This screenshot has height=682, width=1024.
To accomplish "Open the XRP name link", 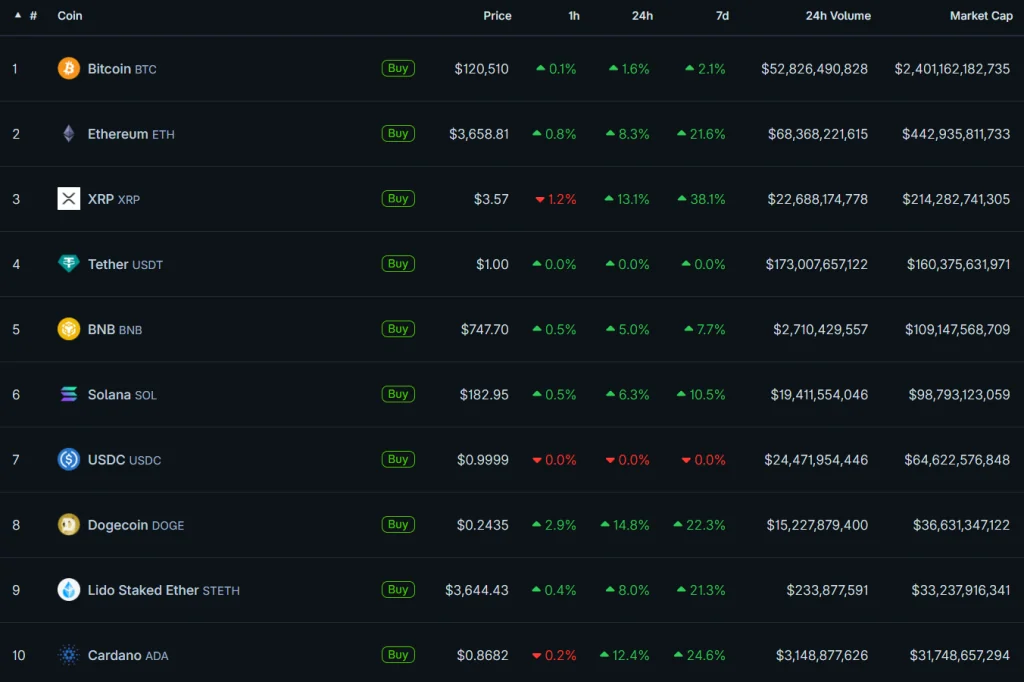I will (114, 199).
